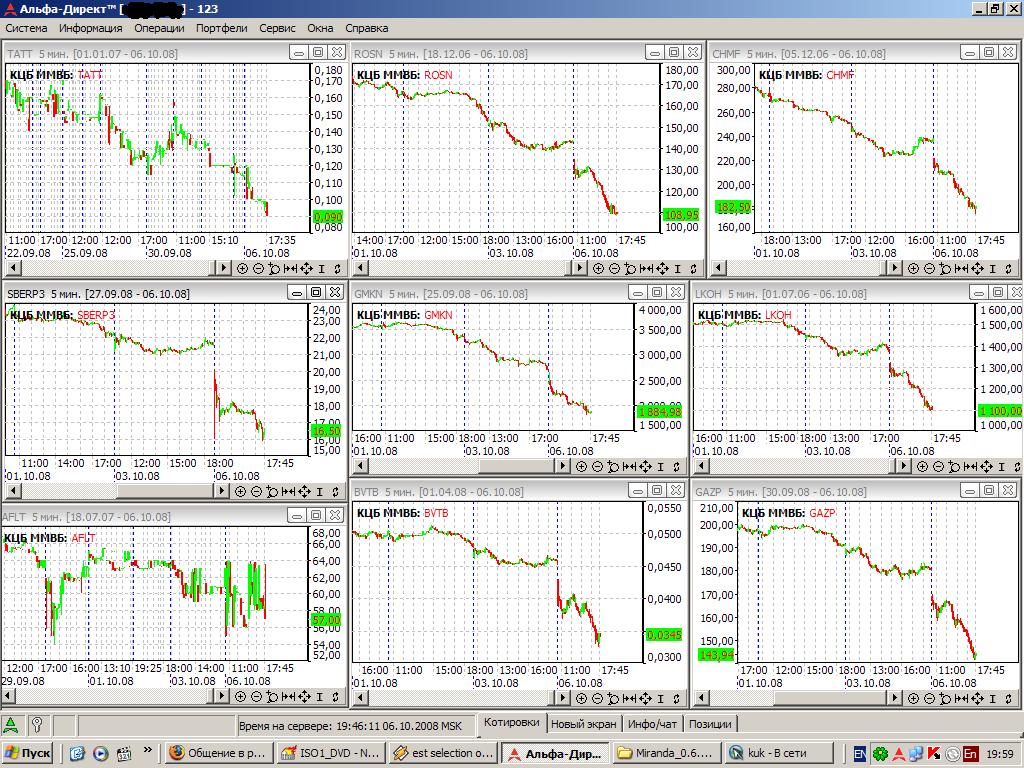Pick the pan arrows tool in ROSN chart

(x=662, y=268)
